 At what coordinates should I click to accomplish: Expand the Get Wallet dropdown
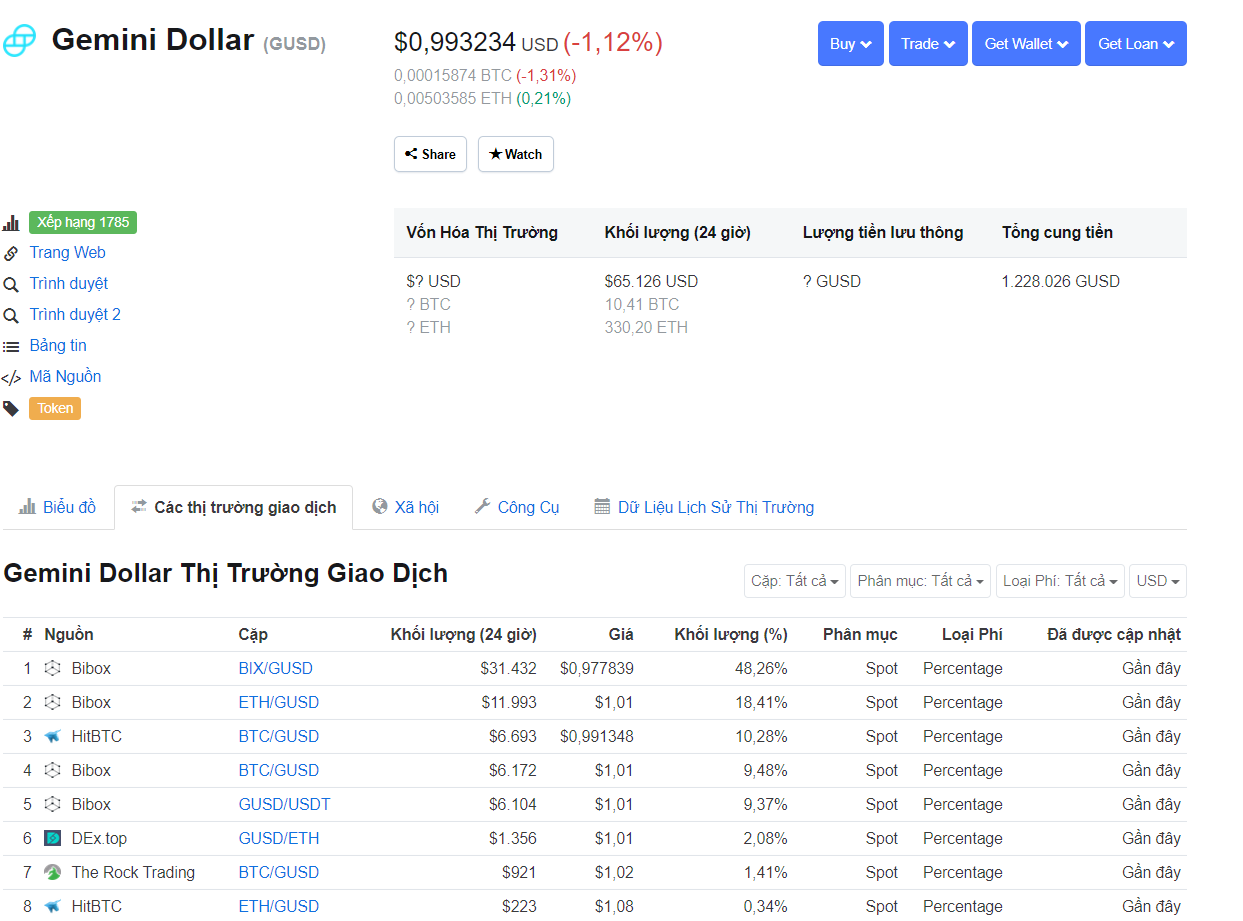pos(1026,44)
